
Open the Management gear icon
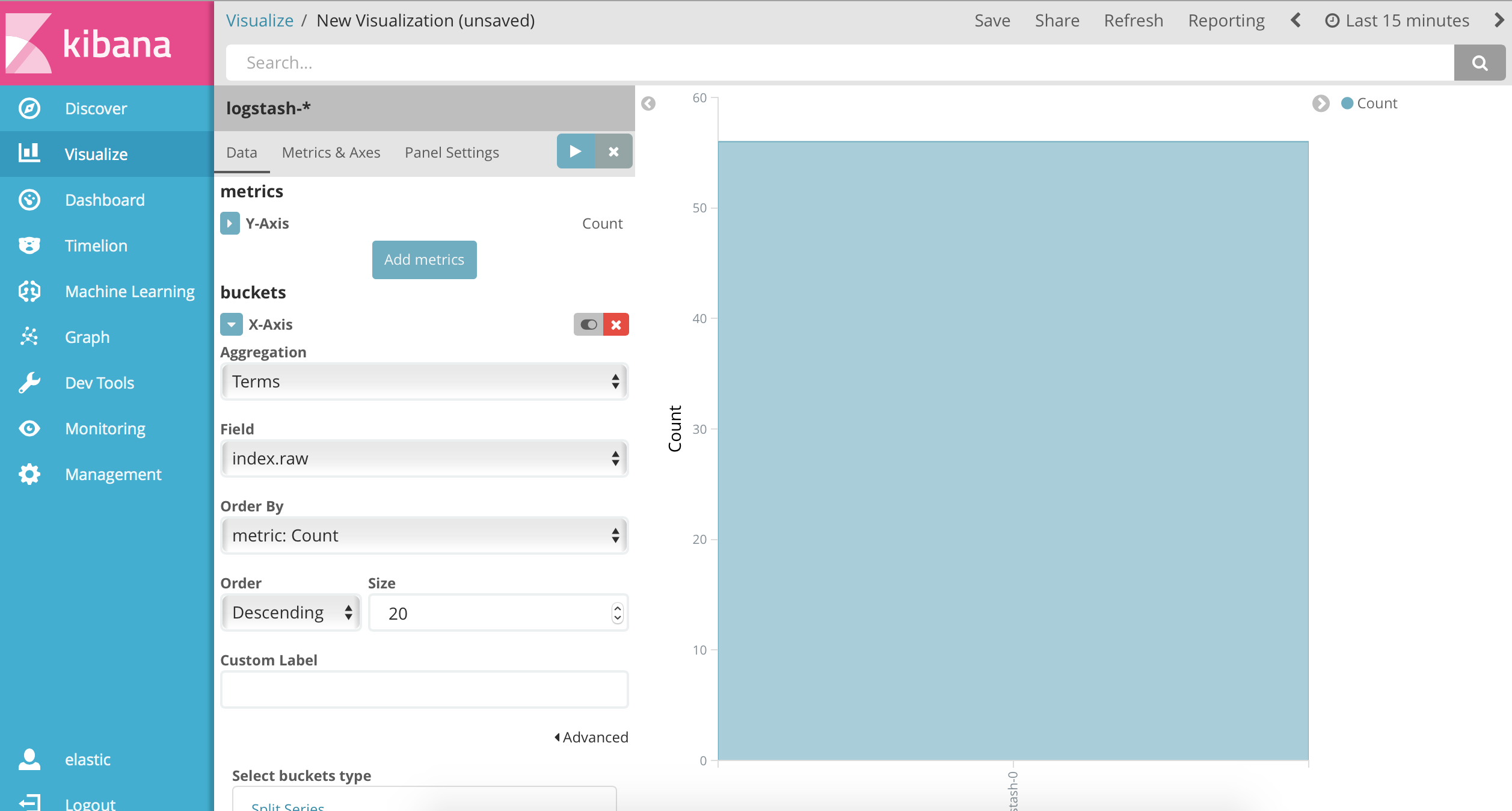pyautogui.click(x=29, y=474)
